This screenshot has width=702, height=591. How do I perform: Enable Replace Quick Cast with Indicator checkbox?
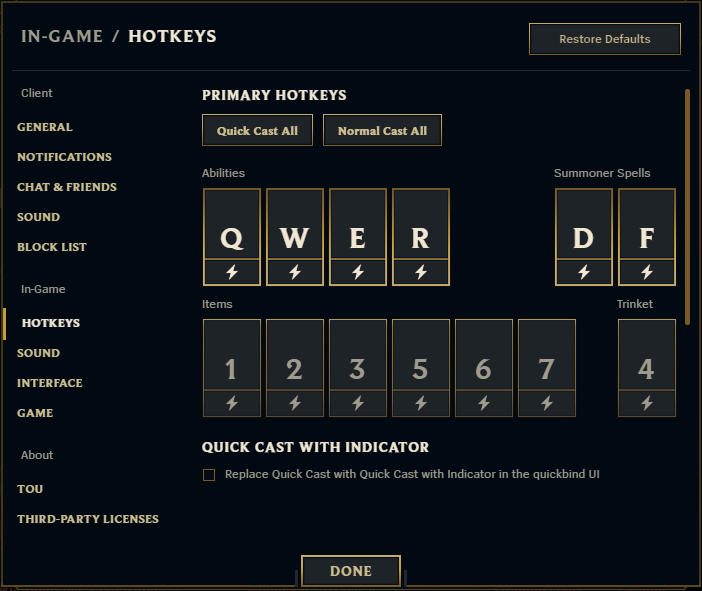click(209, 475)
